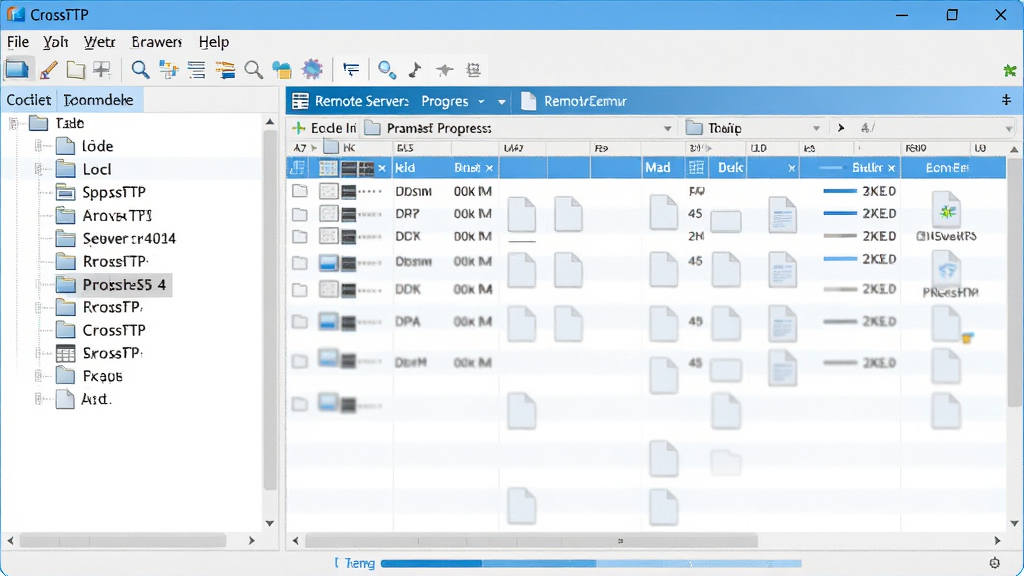This screenshot has height=576, width=1024.
Task: Tick the checkbox in the DDK row
Action: [300, 289]
